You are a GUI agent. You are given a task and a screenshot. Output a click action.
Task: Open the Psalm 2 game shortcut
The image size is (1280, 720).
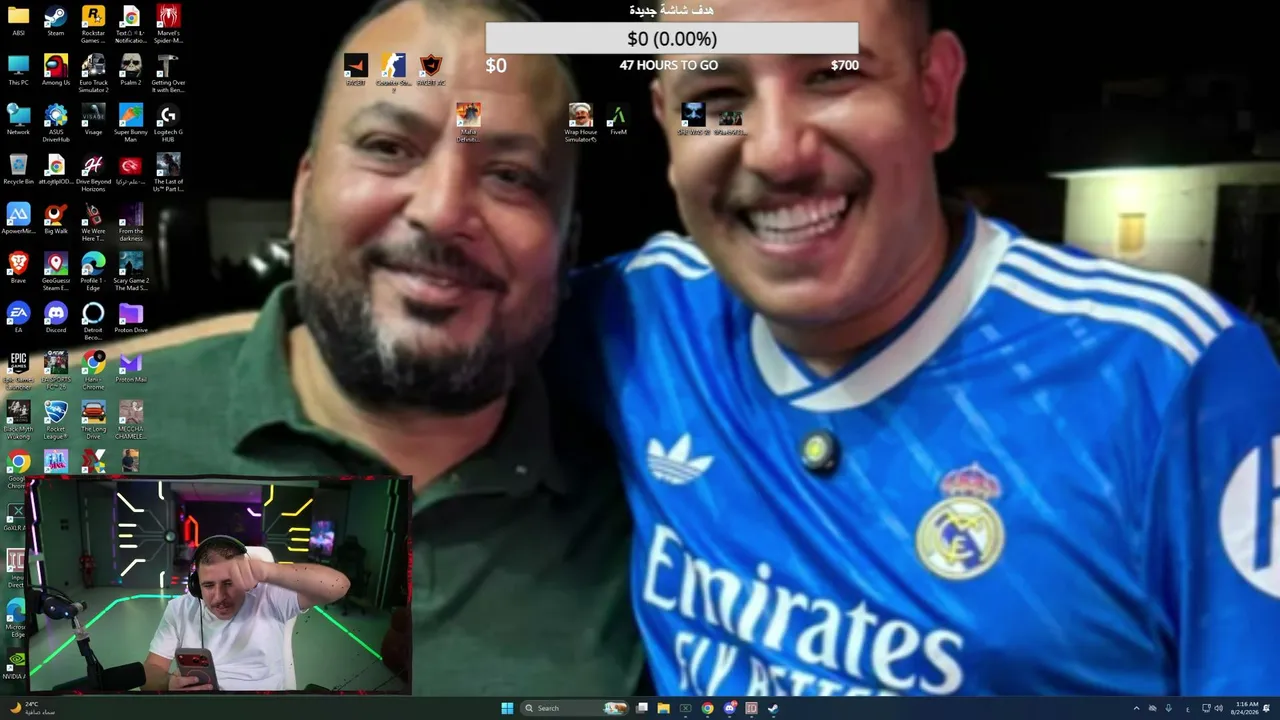pos(131,71)
